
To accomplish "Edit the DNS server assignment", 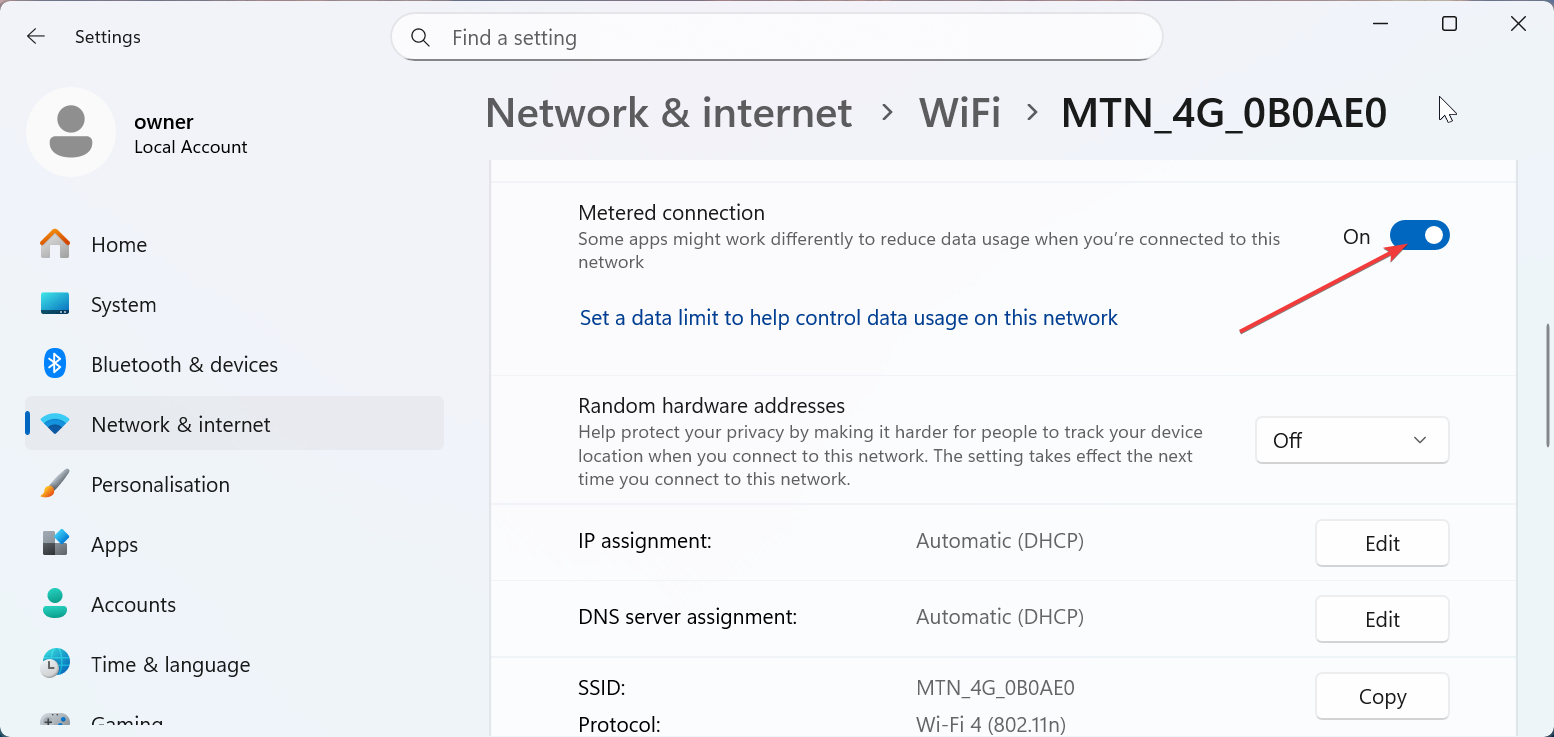I will tap(1381, 619).
